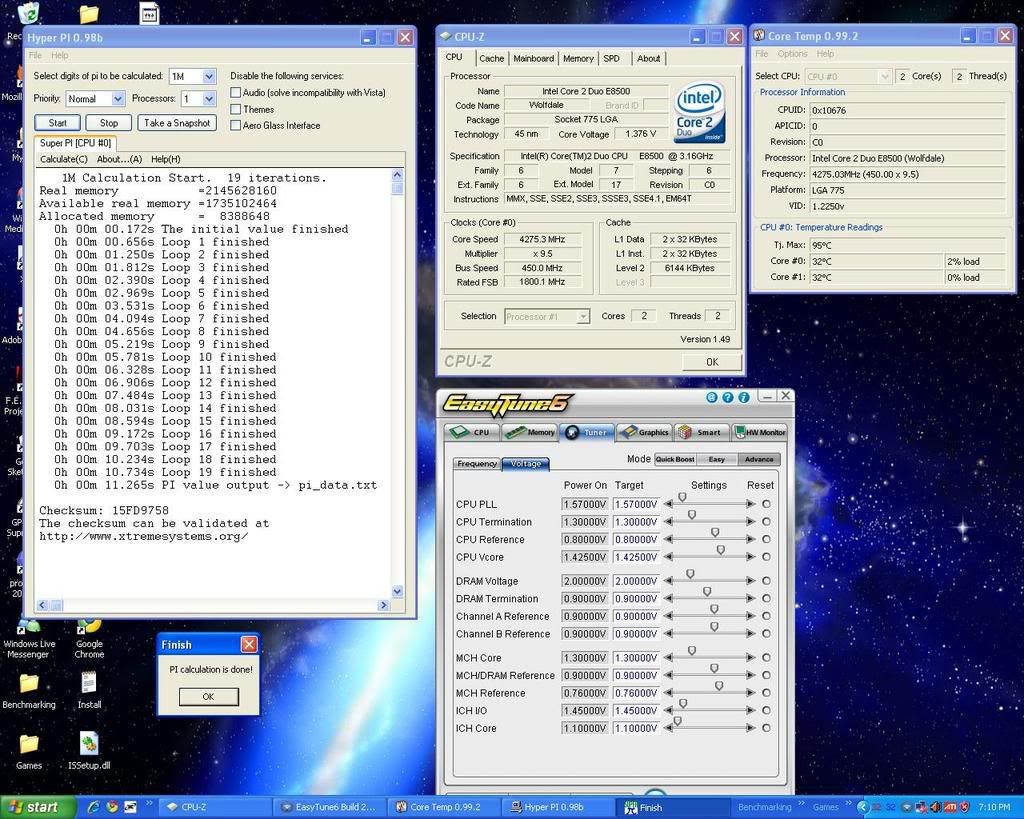Screen dimensions: 1024x819
Task: Click CPU Vcore slider handle
Action: tap(720, 551)
